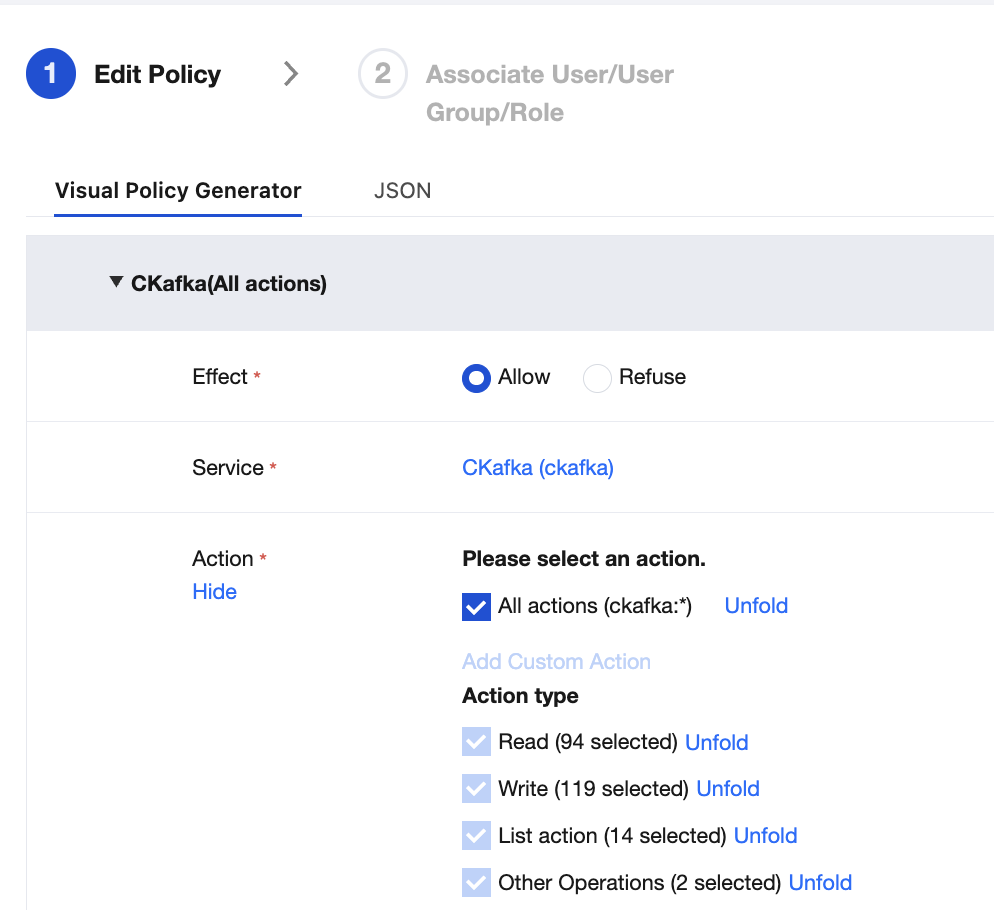Click the chevron arrow between steps
Image resolution: width=994 pixels, height=910 pixels.
pyautogui.click(x=290, y=74)
